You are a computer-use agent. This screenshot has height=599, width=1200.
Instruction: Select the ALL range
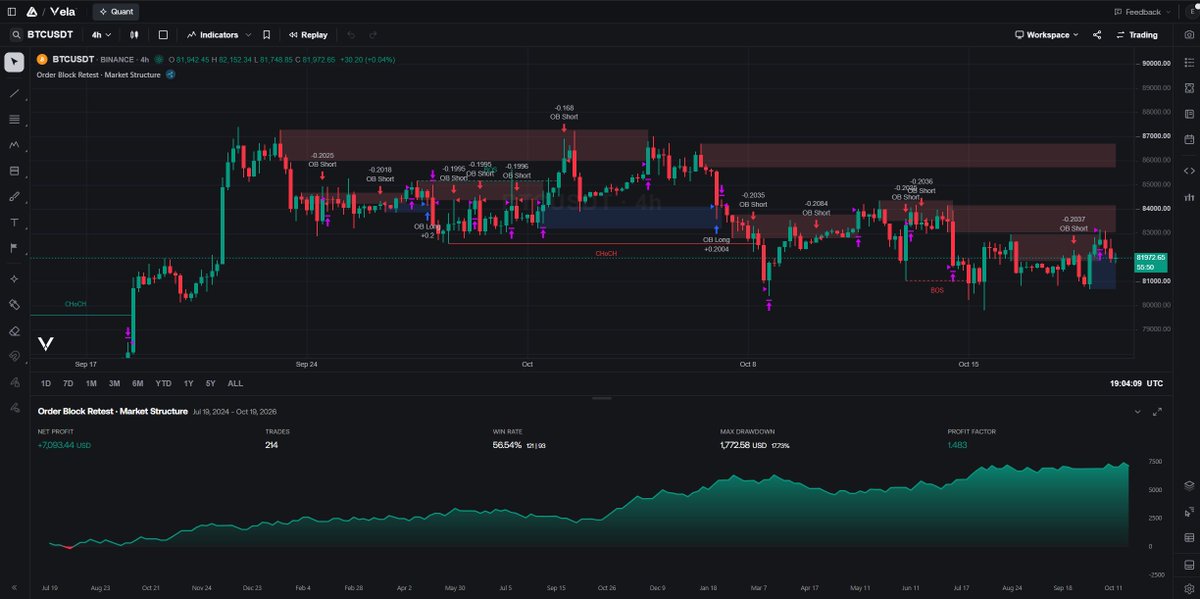pos(235,383)
